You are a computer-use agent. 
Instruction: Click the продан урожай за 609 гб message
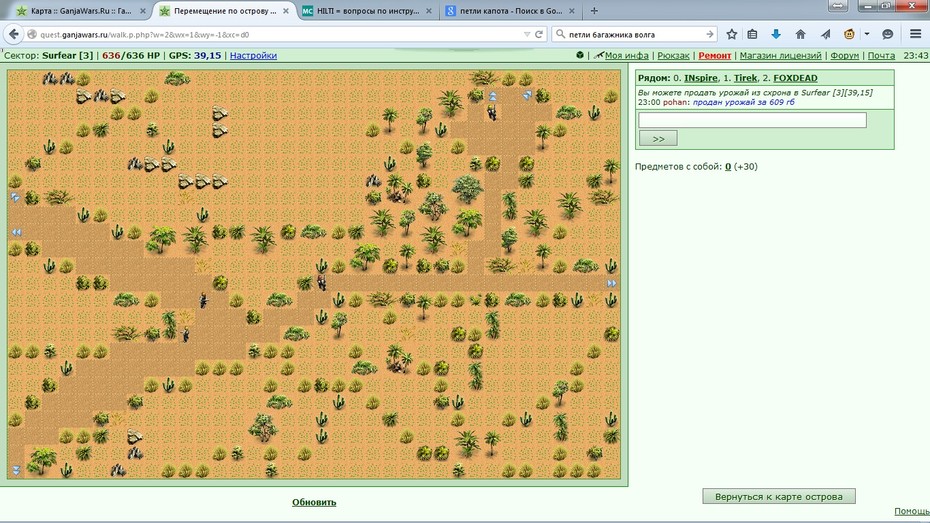(743, 102)
